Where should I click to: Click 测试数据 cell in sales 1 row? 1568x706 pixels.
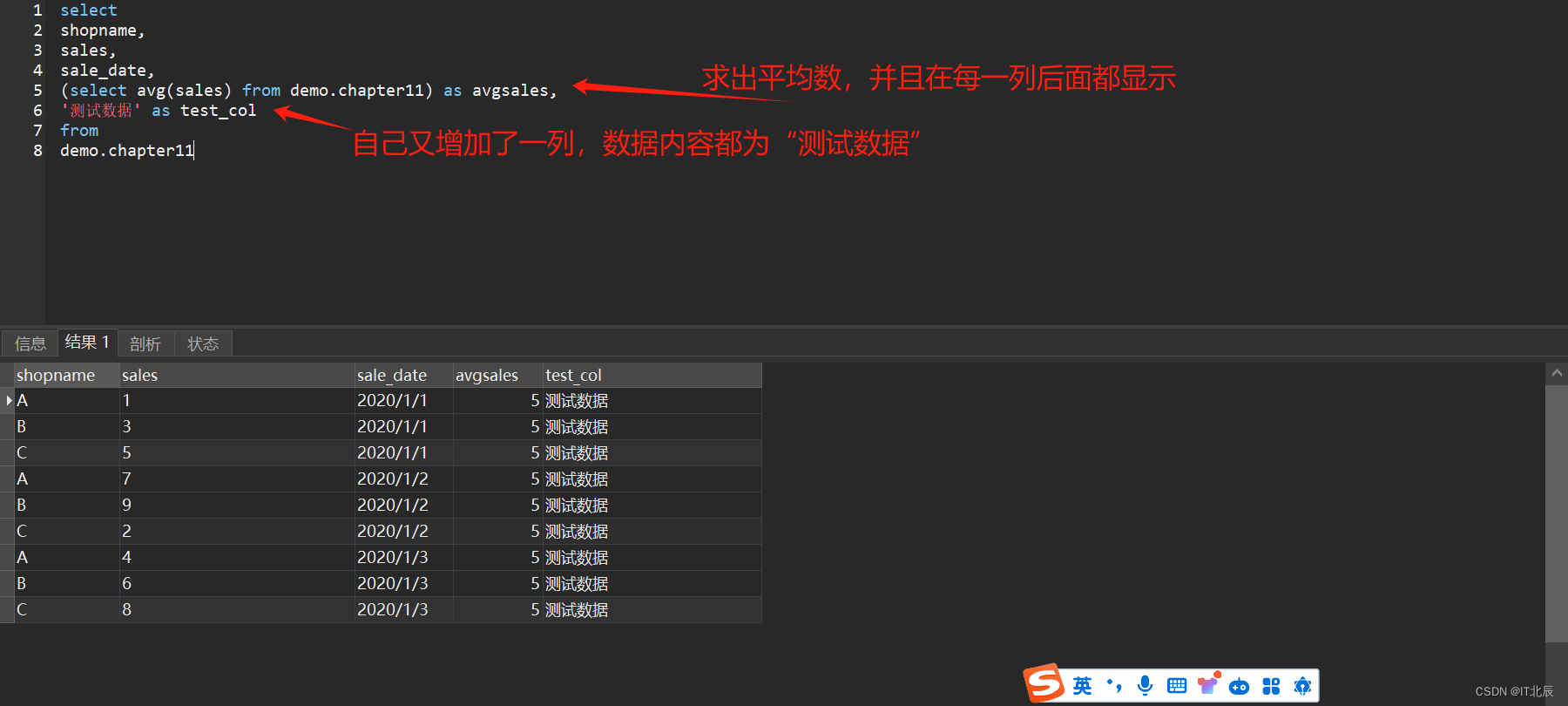click(652, 400)
